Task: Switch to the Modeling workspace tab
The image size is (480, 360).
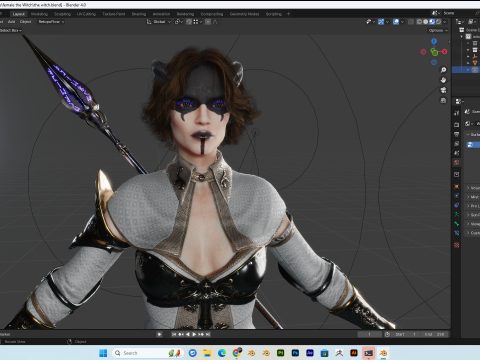Action: pyautogui.click(x=39, y=14)
